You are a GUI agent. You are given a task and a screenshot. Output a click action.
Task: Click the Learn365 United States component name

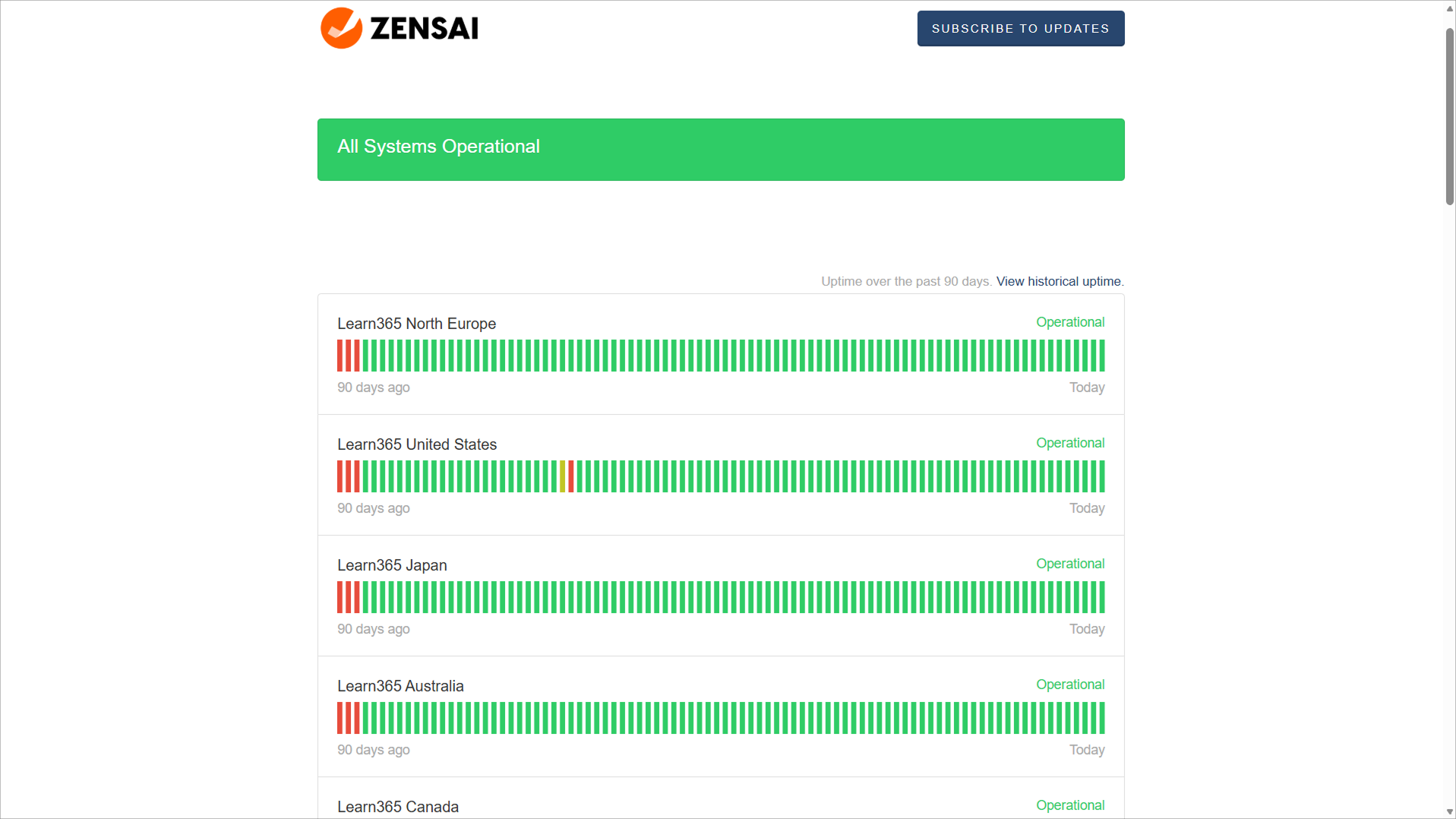point(417,444)
